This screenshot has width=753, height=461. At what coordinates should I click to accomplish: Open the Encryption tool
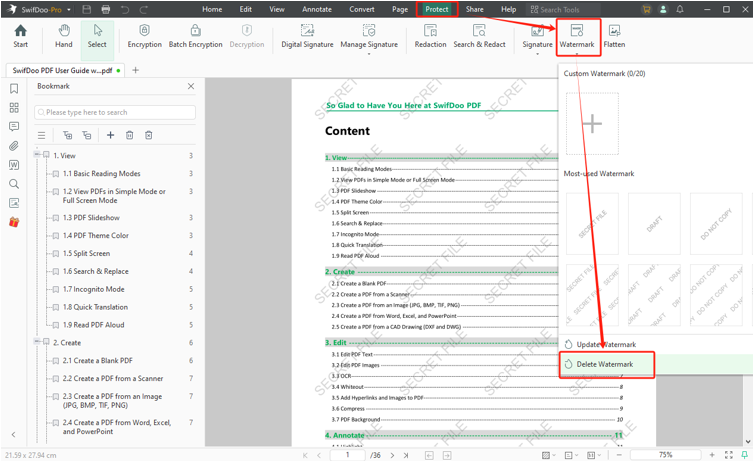point(145,36)
